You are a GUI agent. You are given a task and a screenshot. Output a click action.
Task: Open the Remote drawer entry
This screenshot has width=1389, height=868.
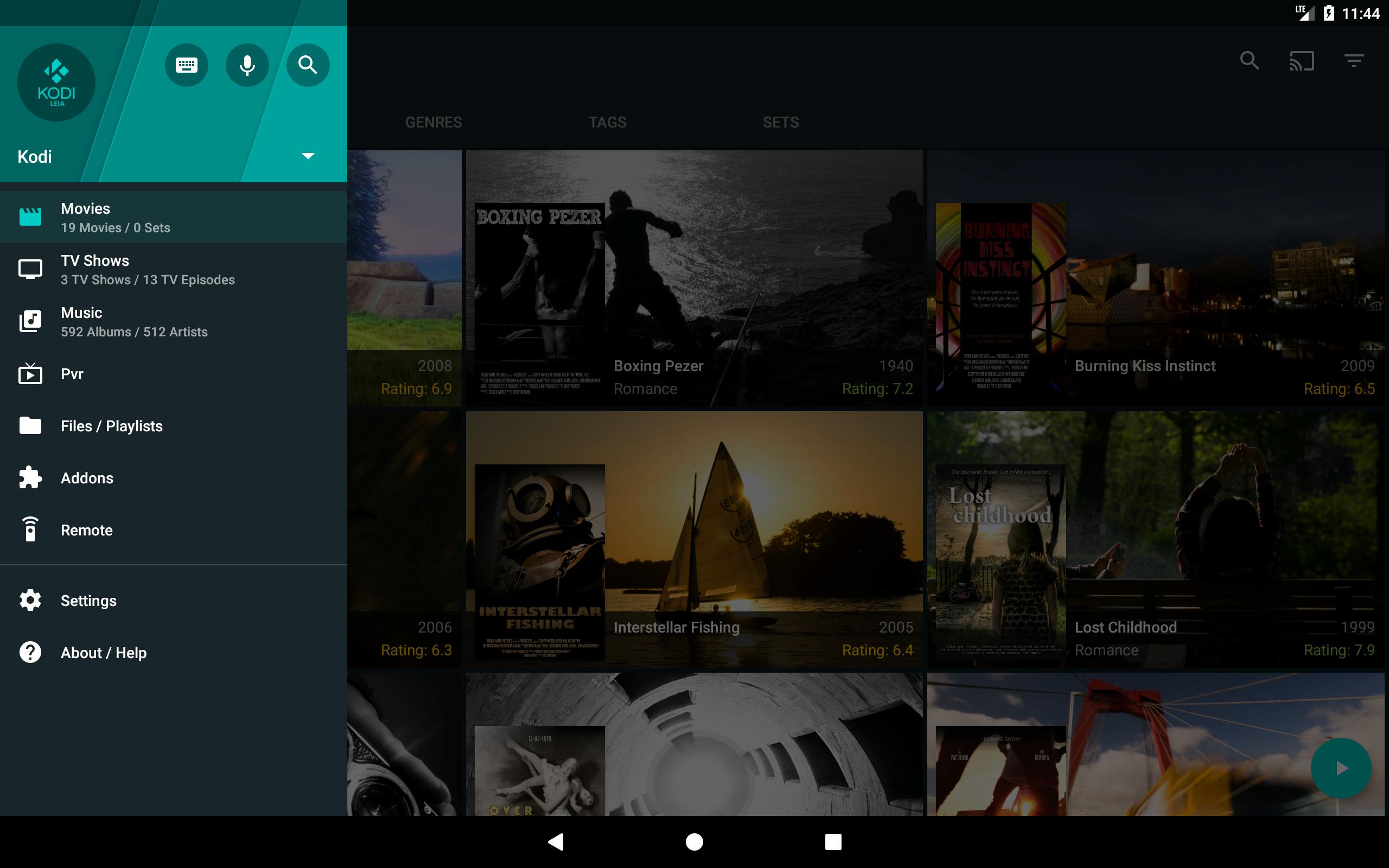[173, 530]
